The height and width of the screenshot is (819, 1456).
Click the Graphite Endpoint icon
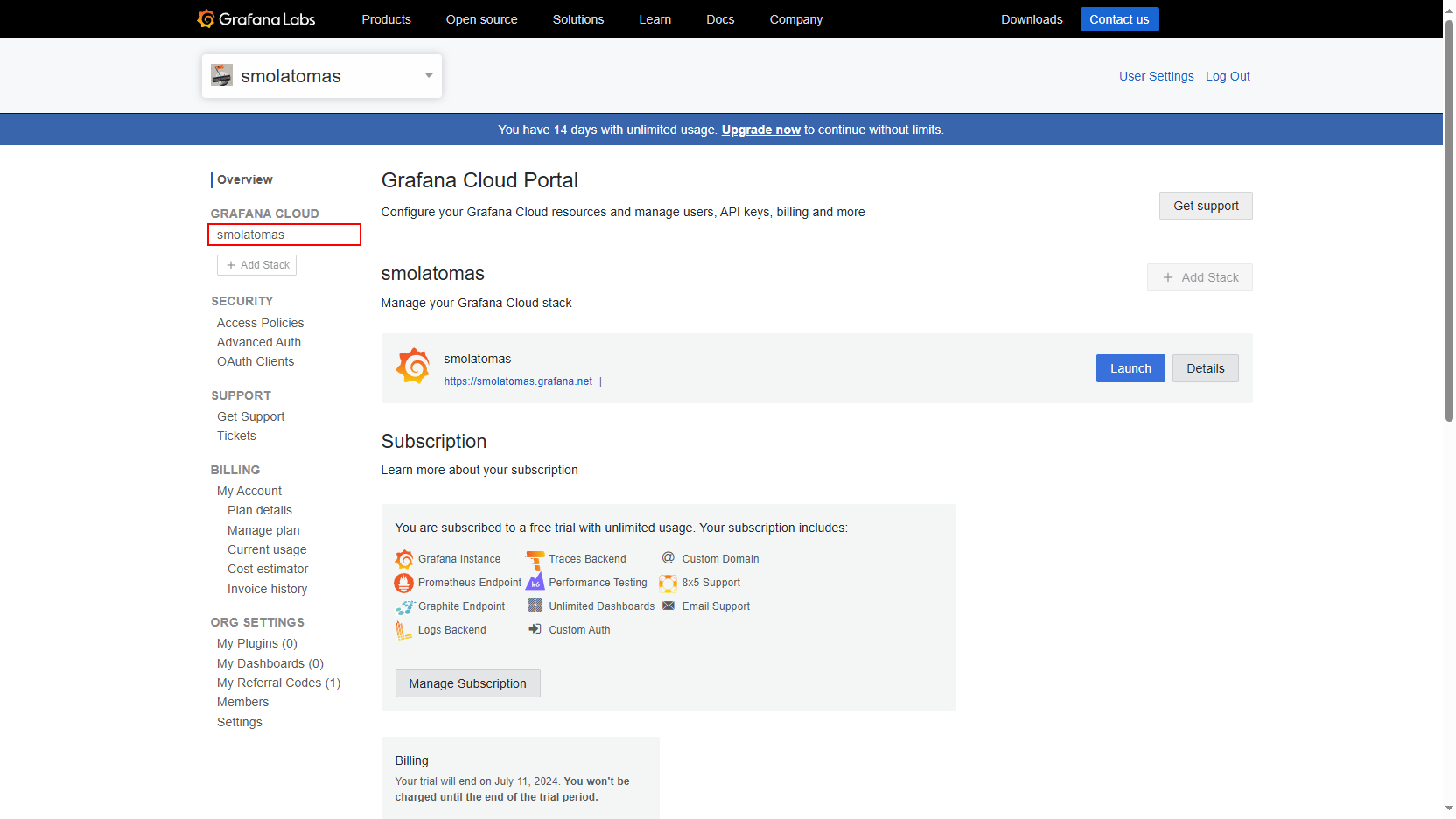click(x=404, y=606)
